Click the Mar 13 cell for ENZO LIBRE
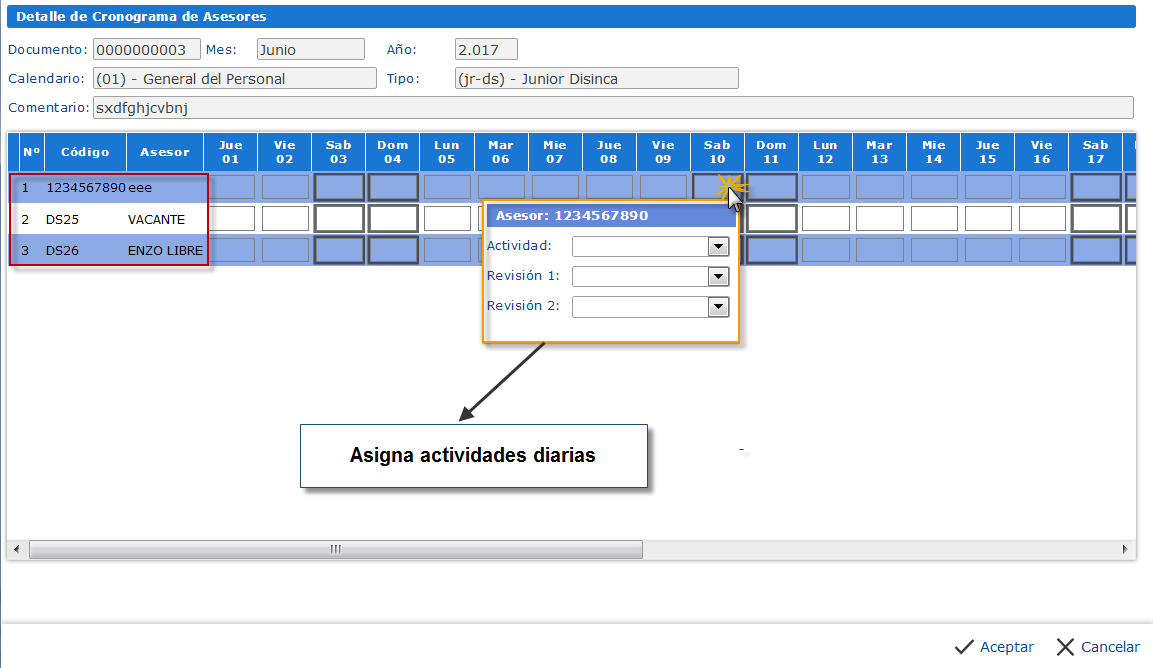Image resolution: width=1153 pixels, height=668 pixels. pyautogui.click(x=879, y=250)
